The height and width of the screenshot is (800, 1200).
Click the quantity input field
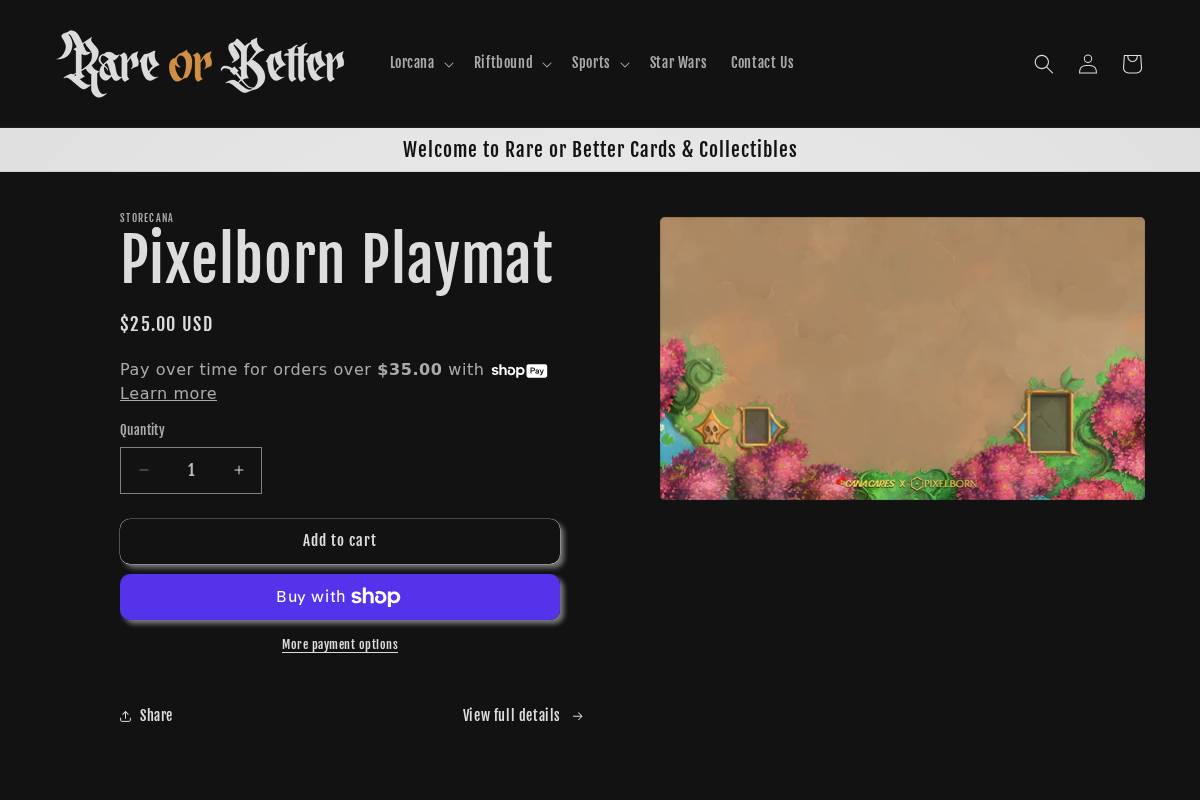coord(191,470)
